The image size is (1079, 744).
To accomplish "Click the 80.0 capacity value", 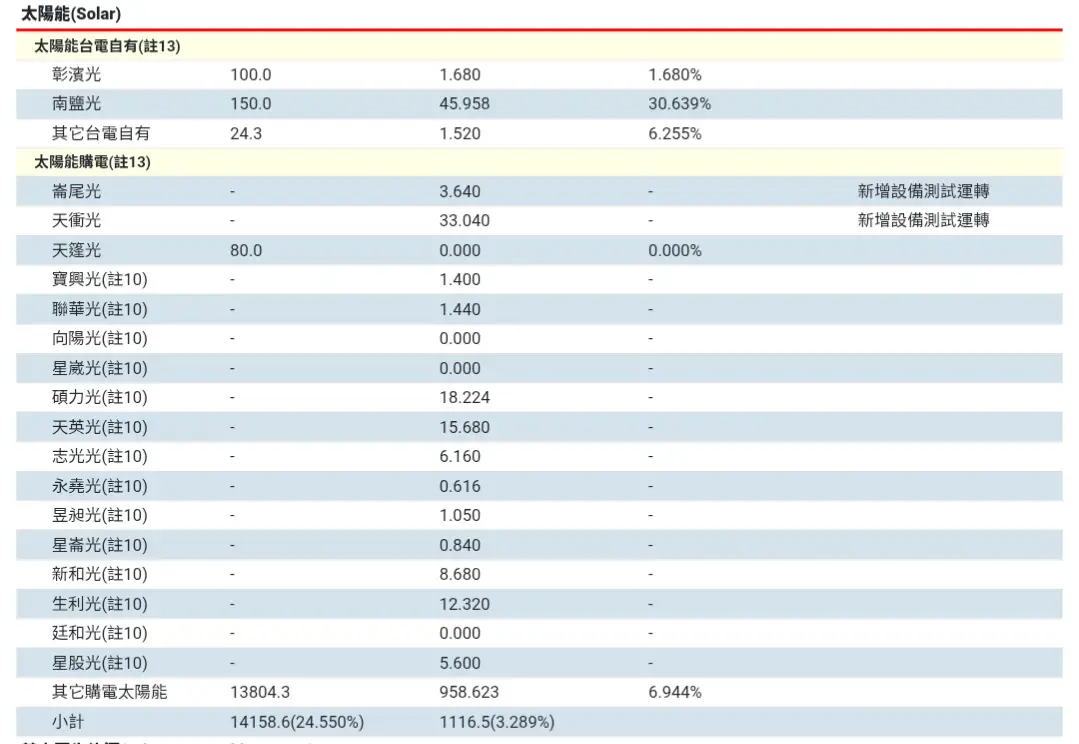I will pos(246,250).
